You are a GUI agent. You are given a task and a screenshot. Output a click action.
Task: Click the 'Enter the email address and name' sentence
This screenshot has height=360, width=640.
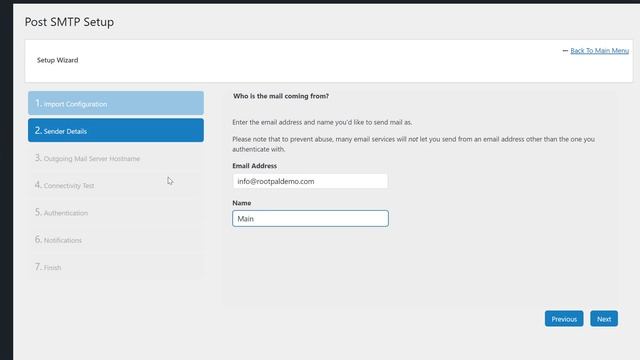[322, 122]
